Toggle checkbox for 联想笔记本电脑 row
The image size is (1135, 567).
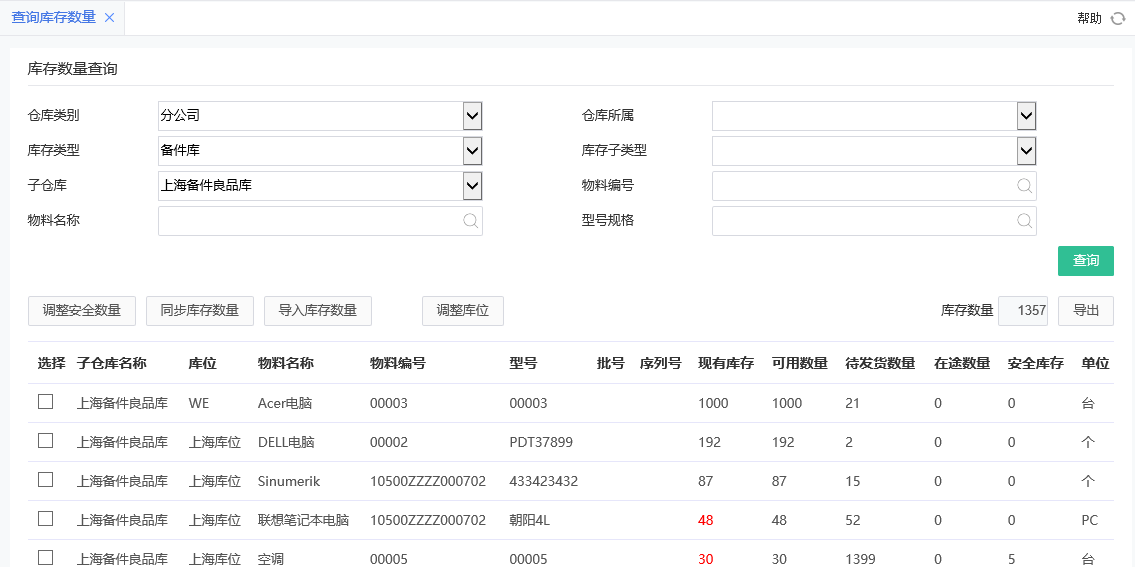pos(45,519)
